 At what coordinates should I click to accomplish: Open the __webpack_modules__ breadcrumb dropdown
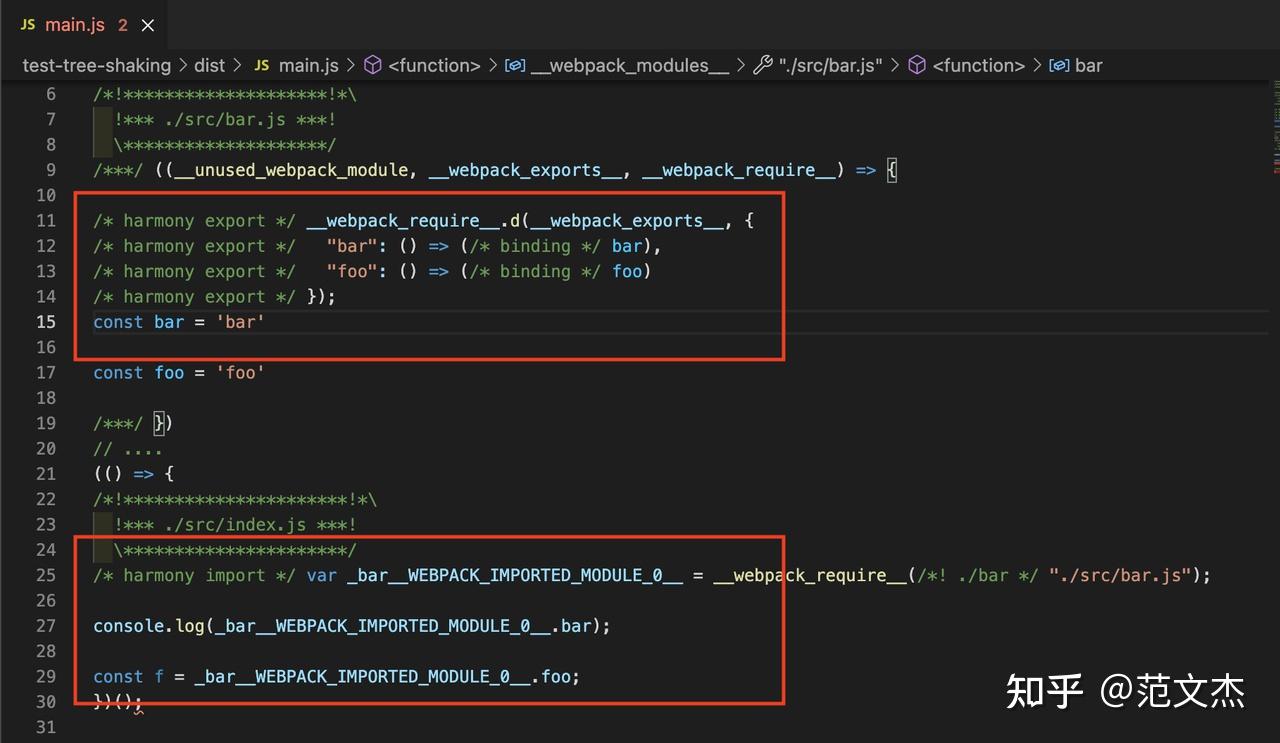(631, 65)
